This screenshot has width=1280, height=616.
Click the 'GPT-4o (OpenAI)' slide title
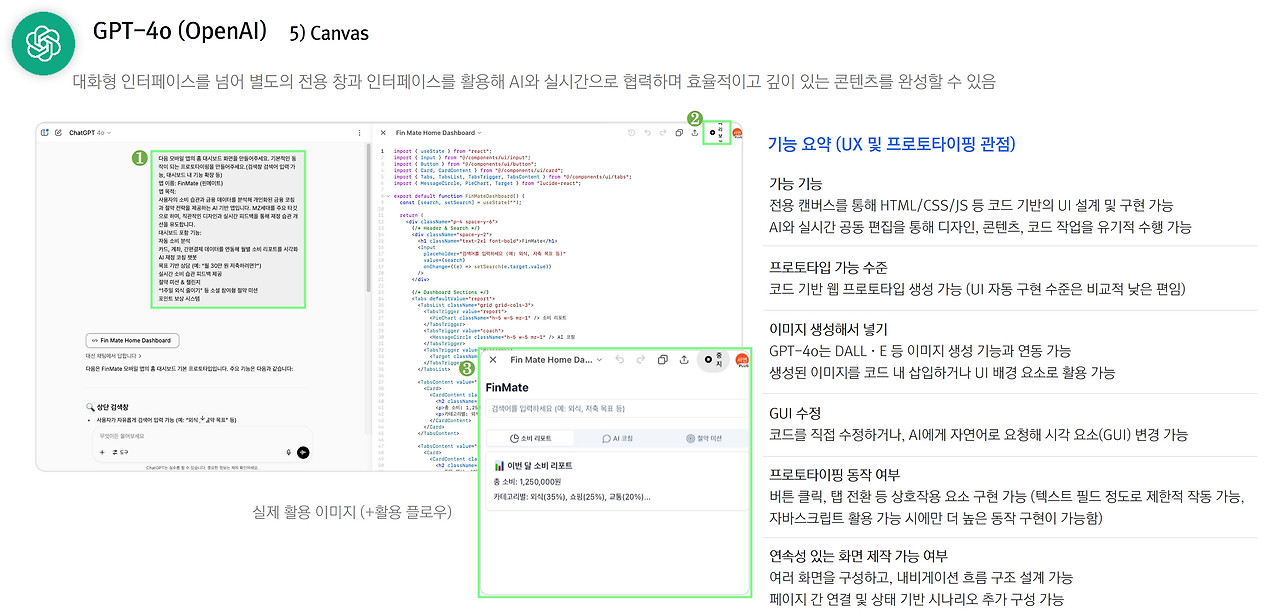[180, 31]
